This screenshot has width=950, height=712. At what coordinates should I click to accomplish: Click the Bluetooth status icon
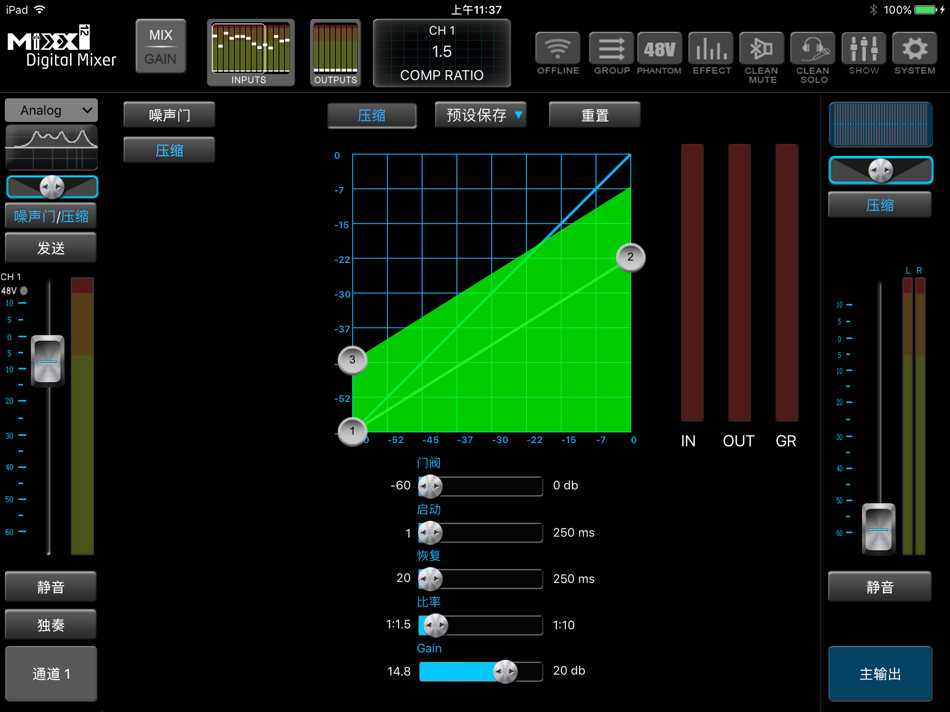click(x=873, y=10)
